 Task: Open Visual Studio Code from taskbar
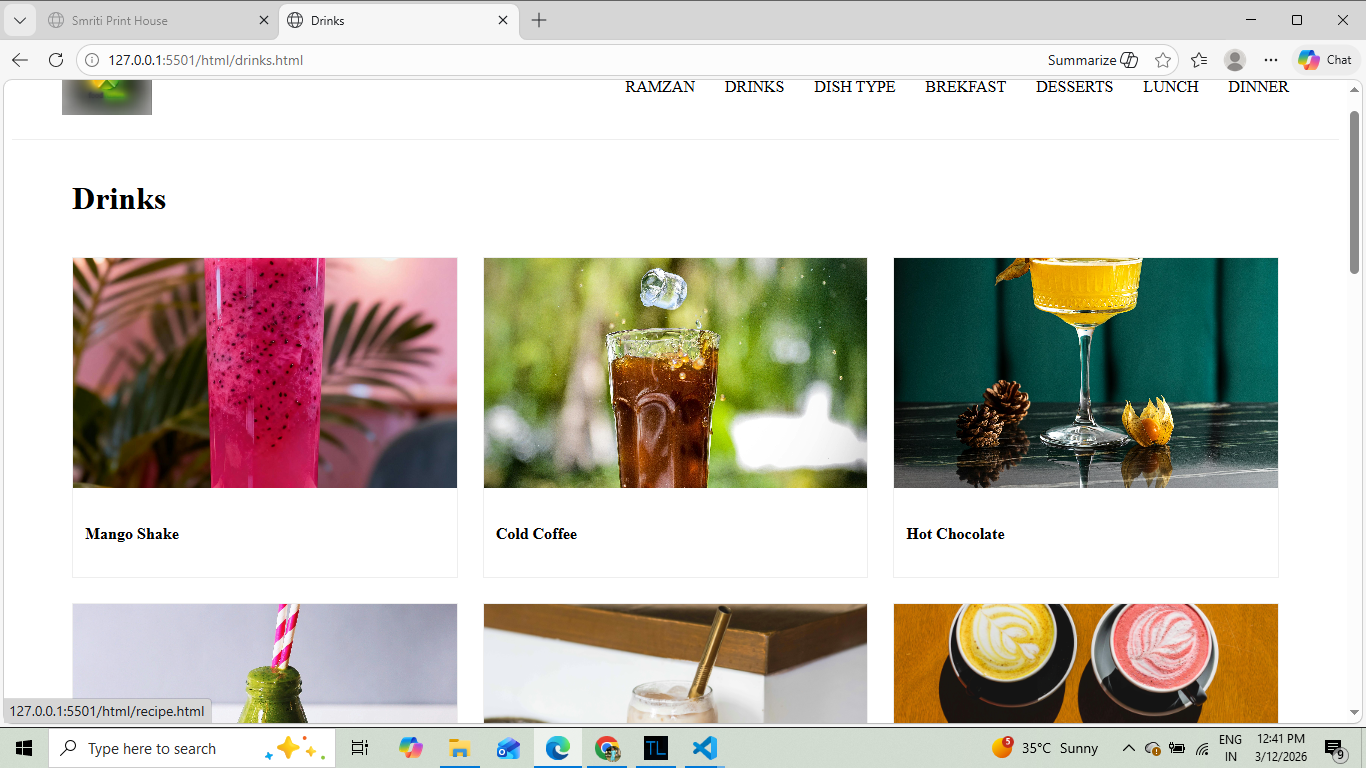tap(705, 748)
